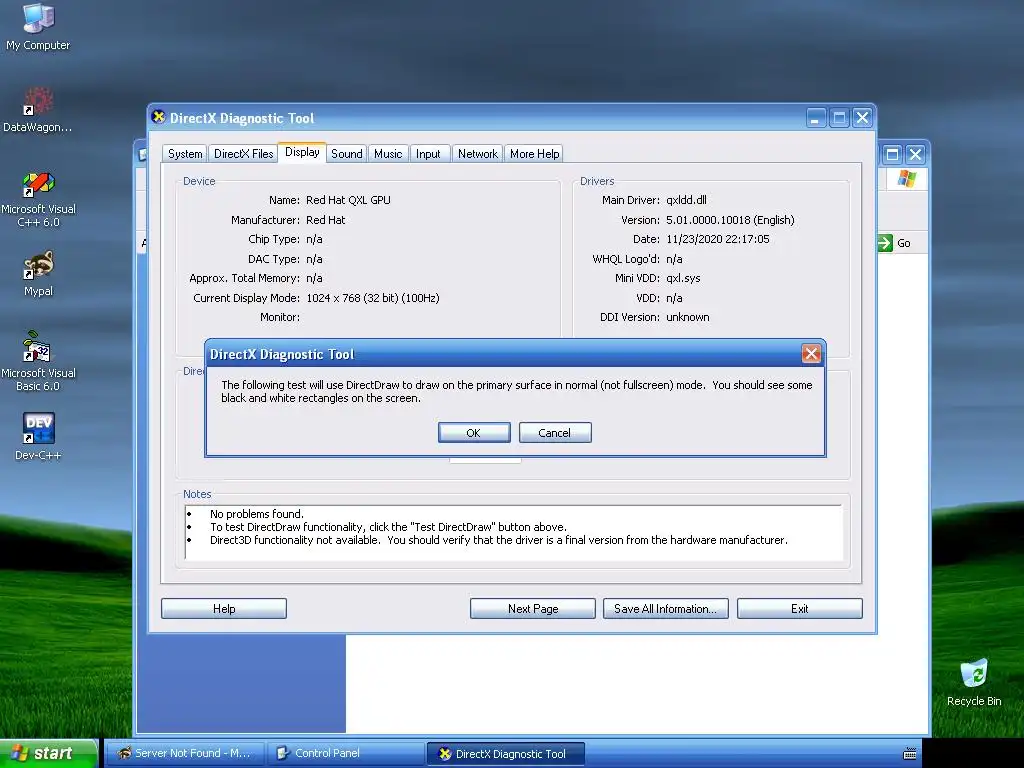1024x768 pixels.
Task: Cancel the DirectDraw test dialog
Action: pyautogui.click(x=554, y=433)
